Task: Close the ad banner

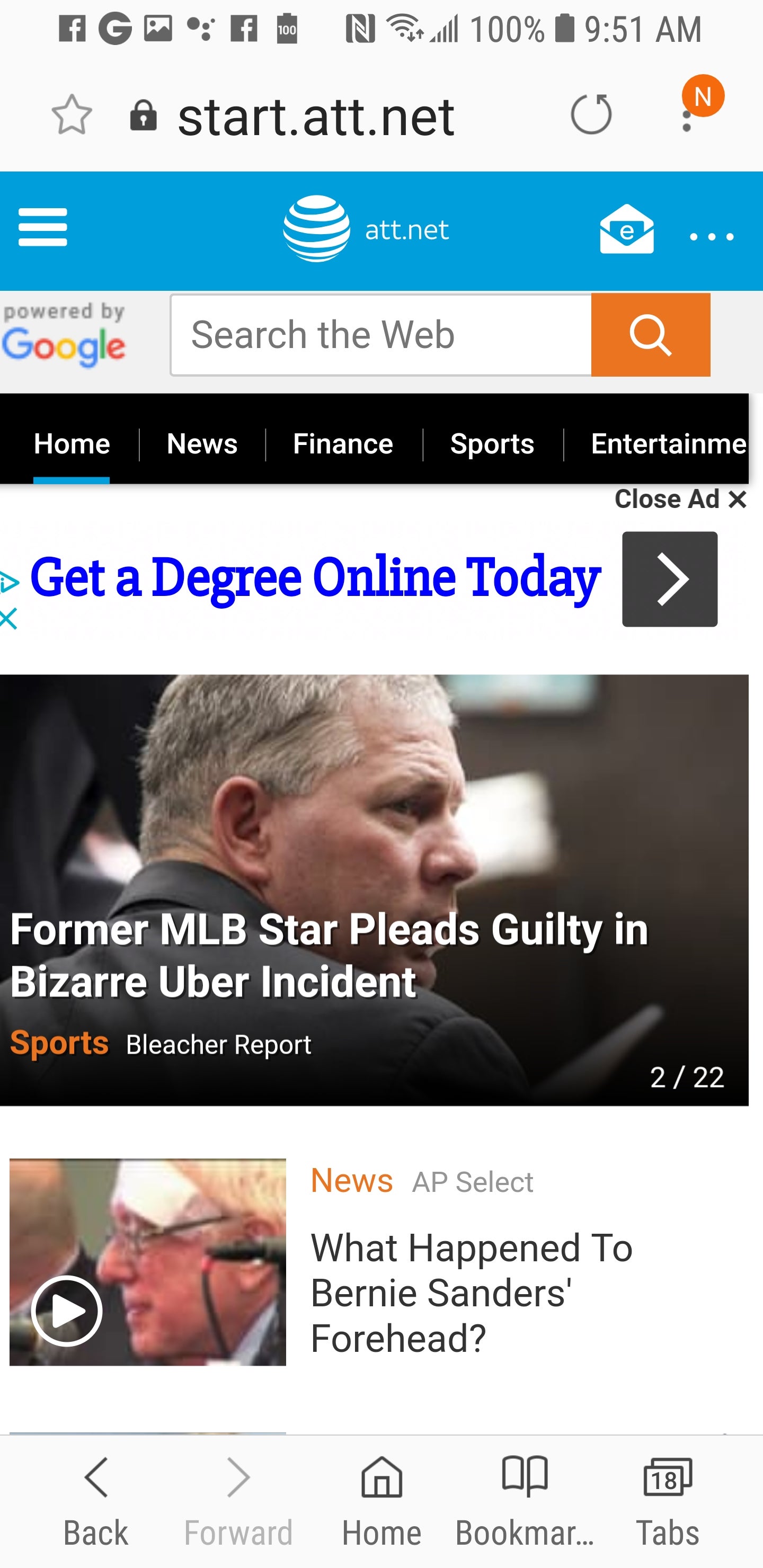Action: [680, 500]
